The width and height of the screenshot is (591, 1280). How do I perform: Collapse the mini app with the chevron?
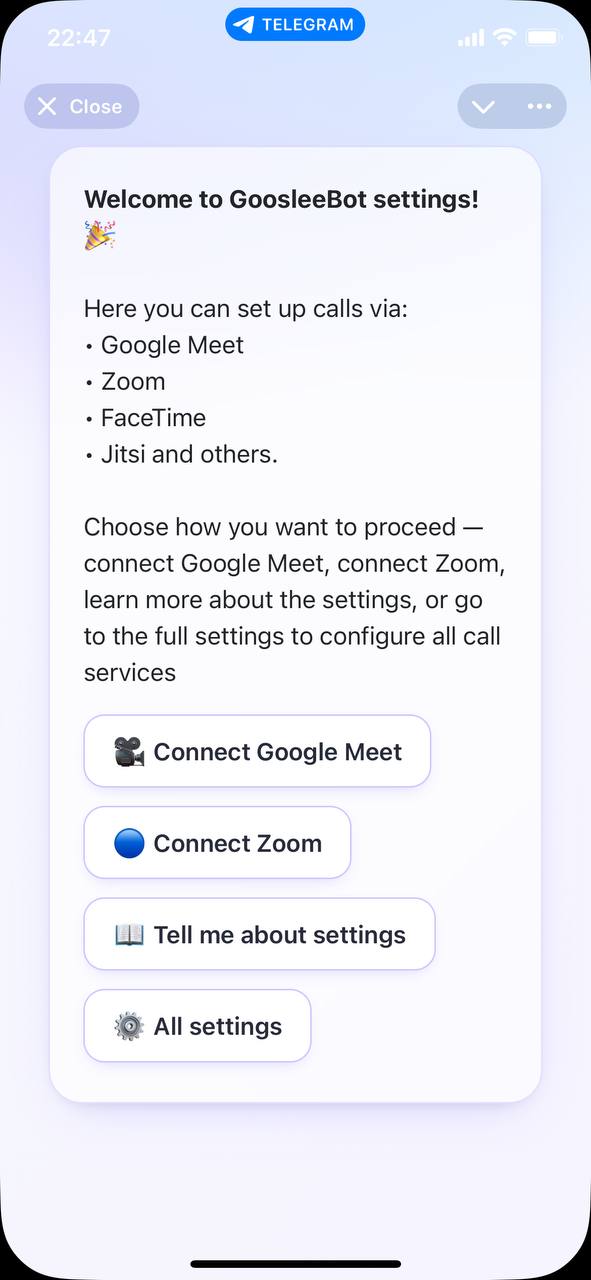(483, 107)
